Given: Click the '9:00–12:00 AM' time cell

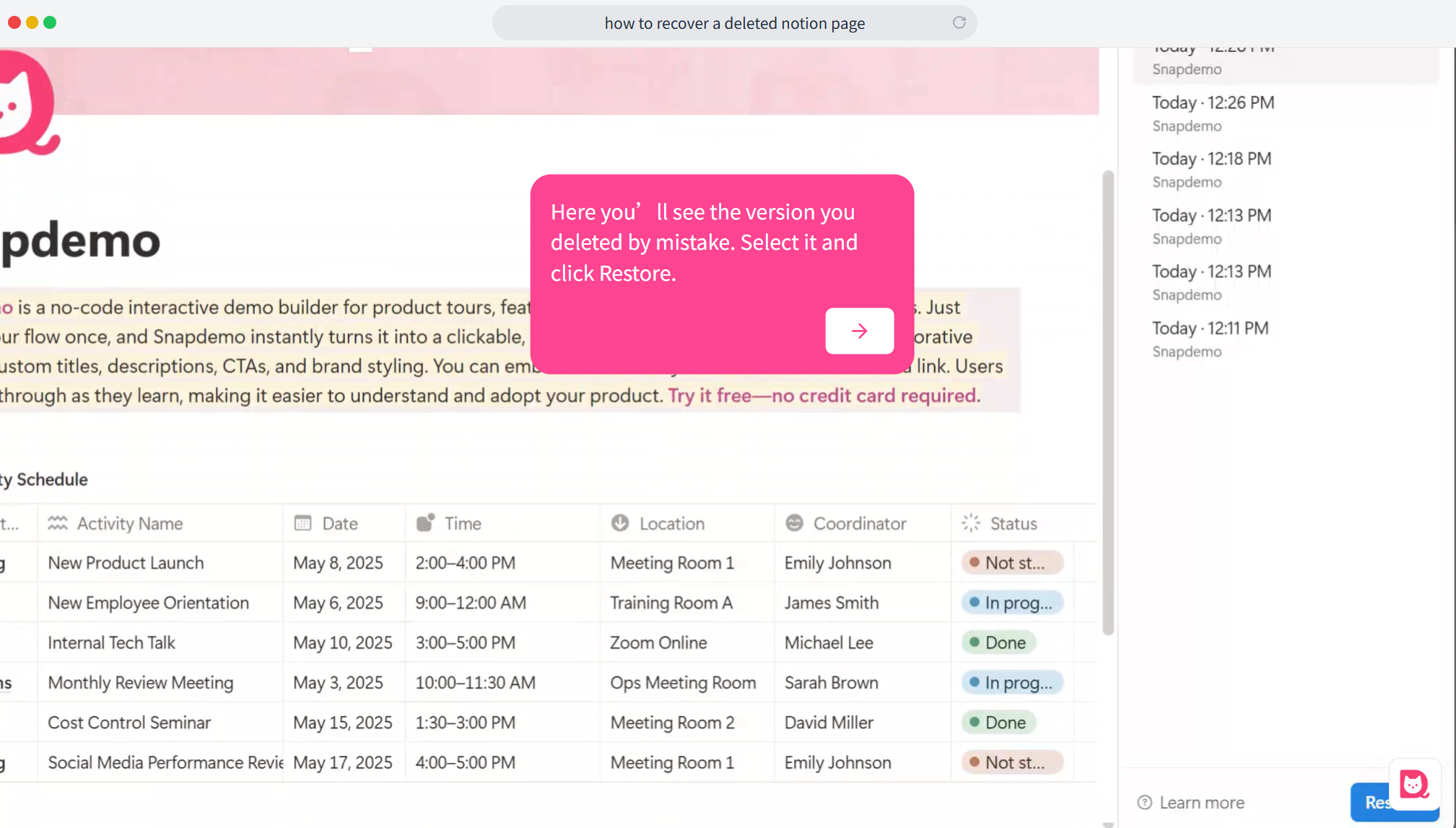Looking at the screenshot, I should click(x=503, y=603).
